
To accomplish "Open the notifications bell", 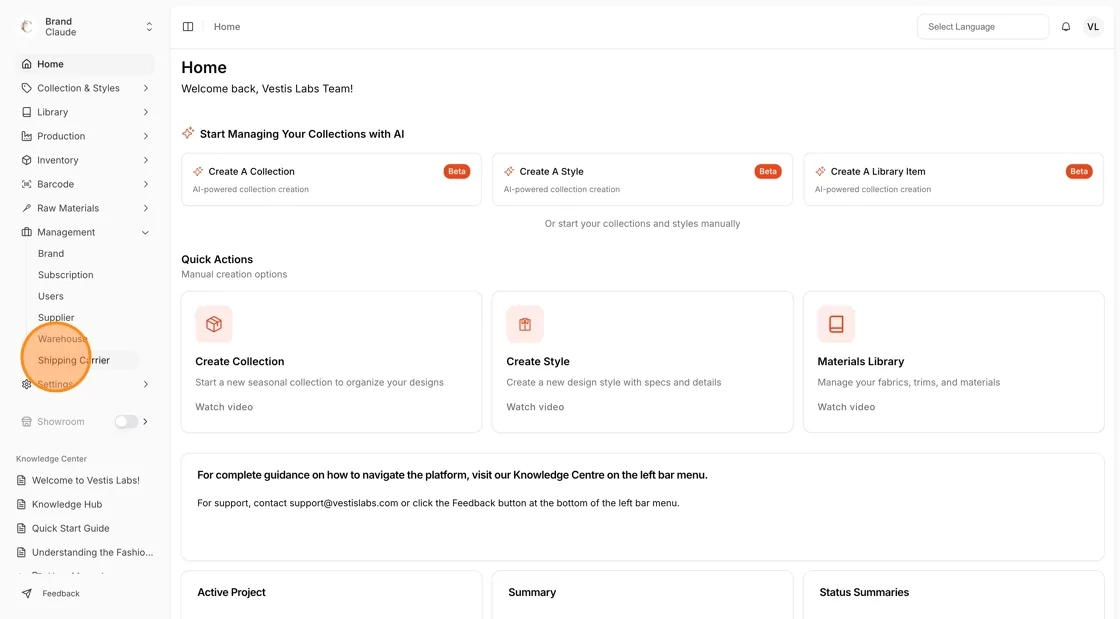I will (1066, 26).
